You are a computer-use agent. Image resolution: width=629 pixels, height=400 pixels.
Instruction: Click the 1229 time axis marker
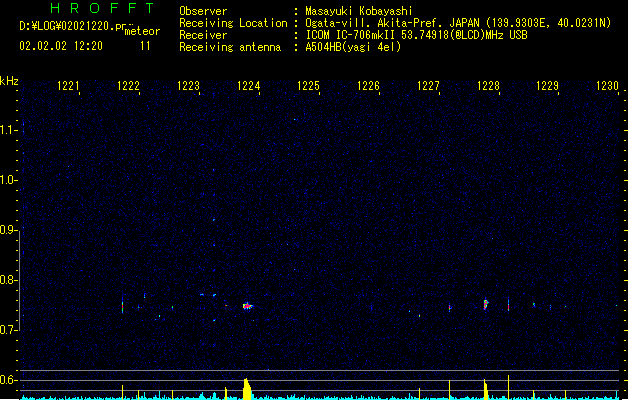coord(548,86)
